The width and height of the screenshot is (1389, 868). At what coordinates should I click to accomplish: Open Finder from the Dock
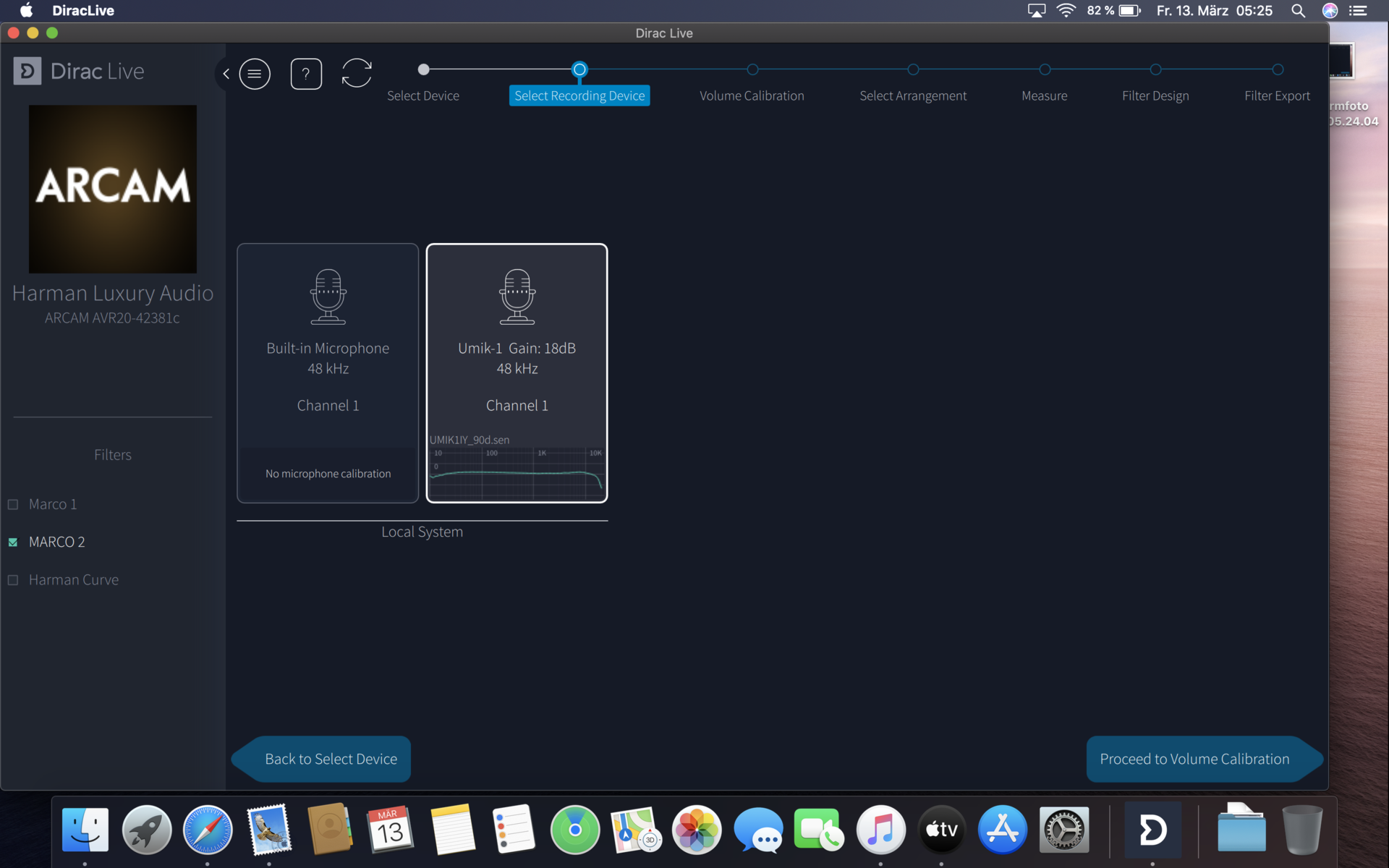[85, 830]
